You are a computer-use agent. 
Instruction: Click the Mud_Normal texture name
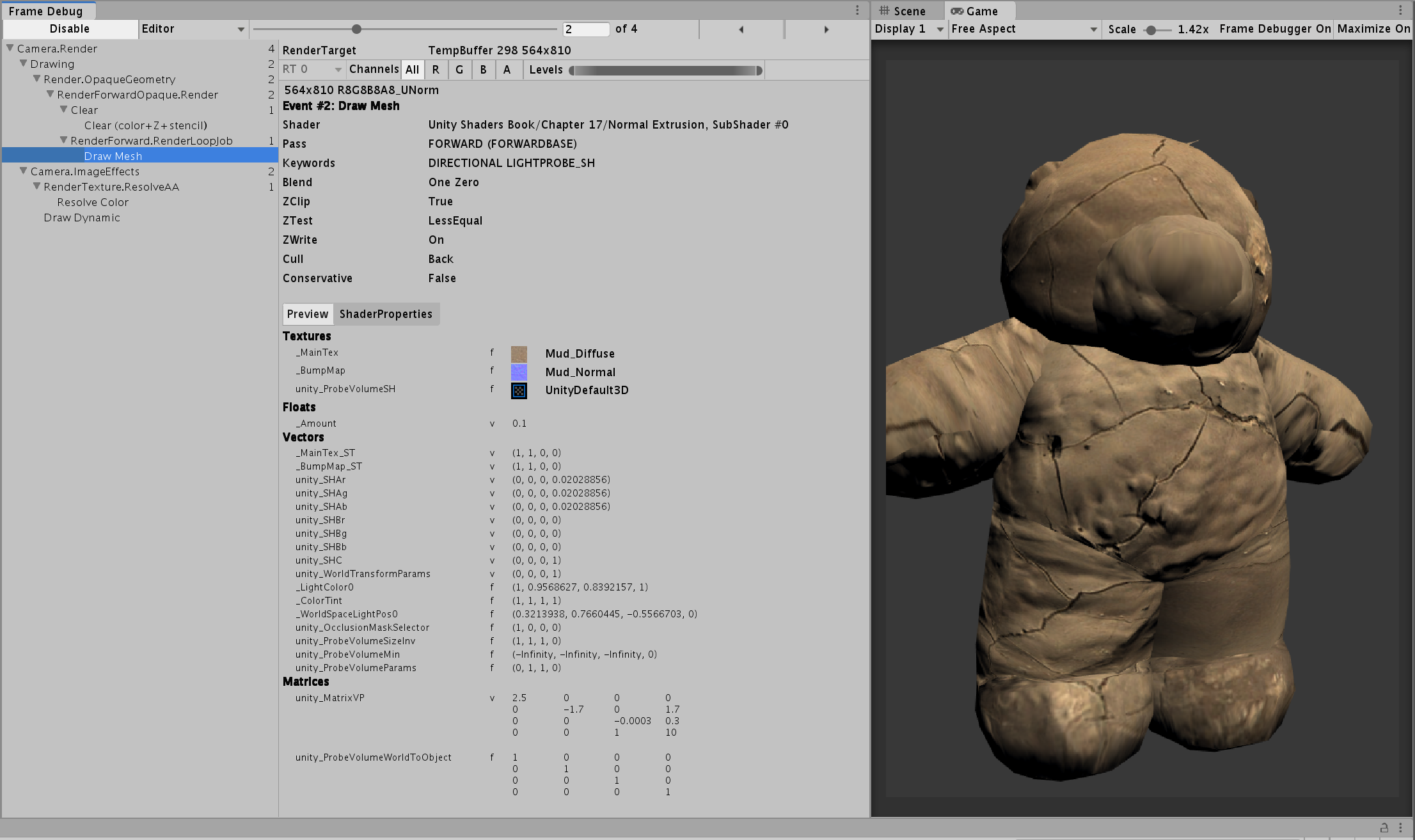pos(580,372)
